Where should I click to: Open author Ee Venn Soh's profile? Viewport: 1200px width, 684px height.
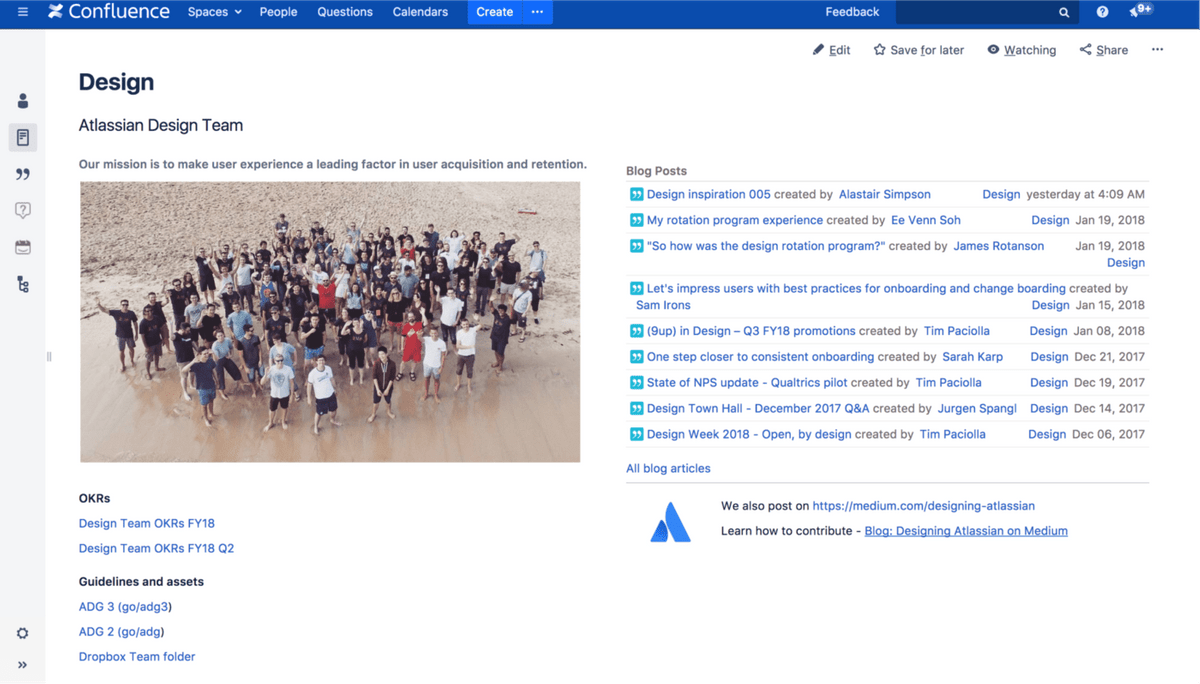click(x=926, y=220)
